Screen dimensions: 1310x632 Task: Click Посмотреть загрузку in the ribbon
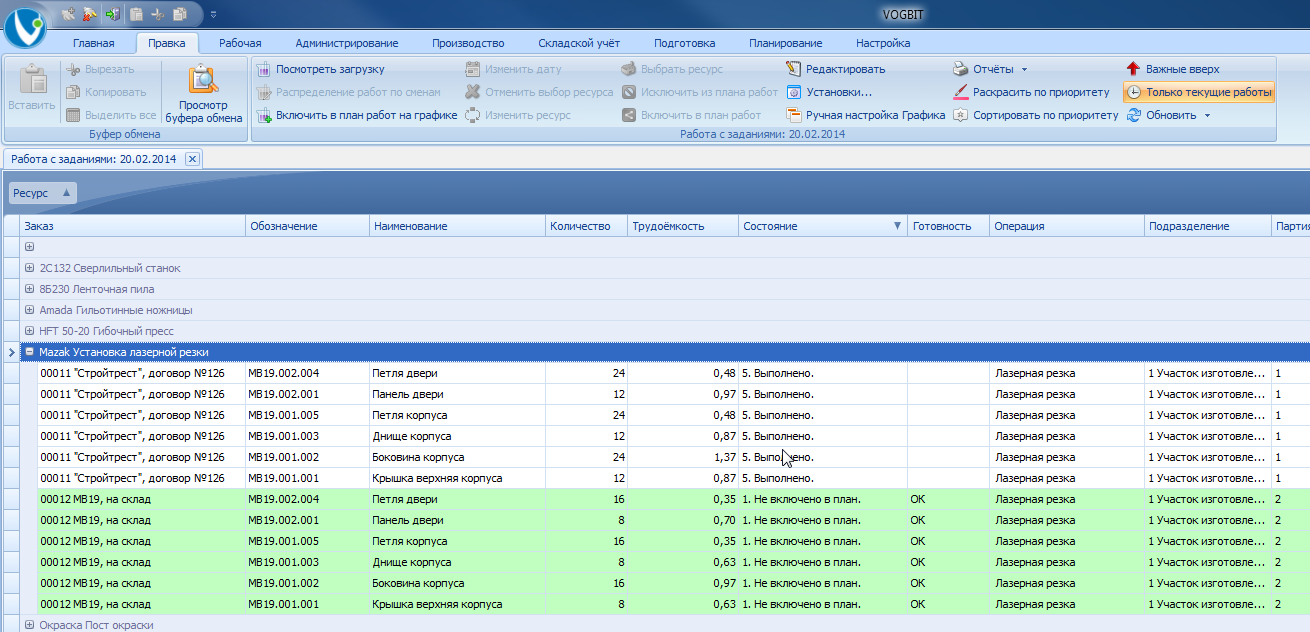click(x=320, y=69)
